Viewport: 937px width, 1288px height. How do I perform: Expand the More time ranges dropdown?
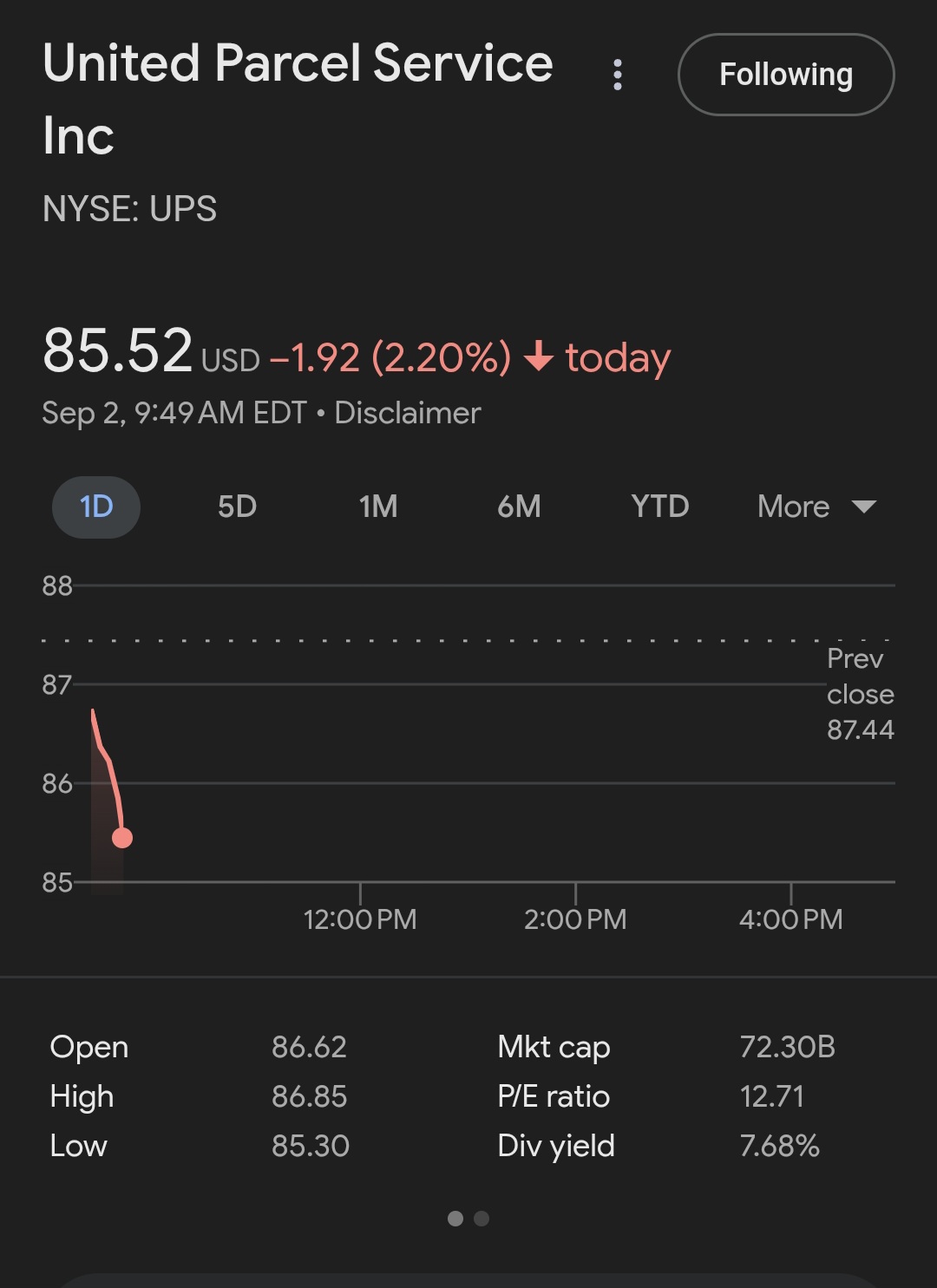click(794, 507)
